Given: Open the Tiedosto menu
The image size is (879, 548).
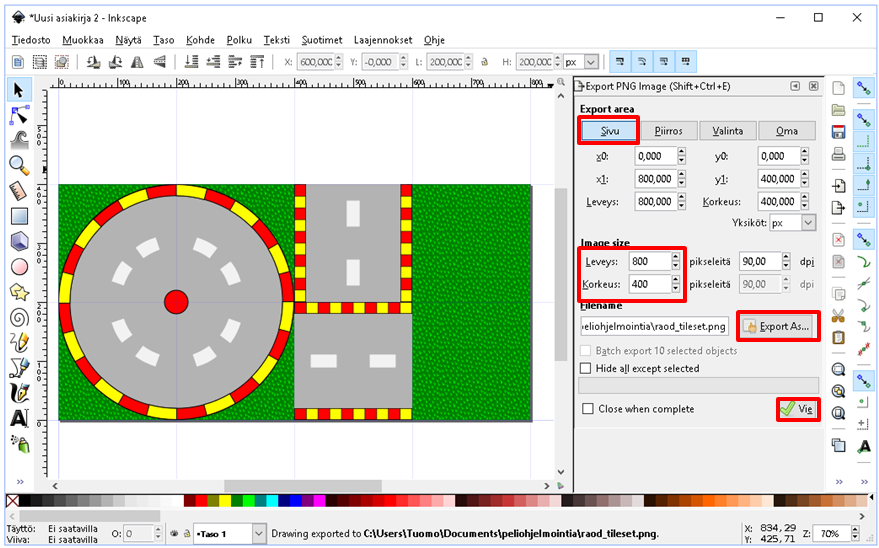Looking at the screenshot, I should pyautogui.click(x=31, y=40).
